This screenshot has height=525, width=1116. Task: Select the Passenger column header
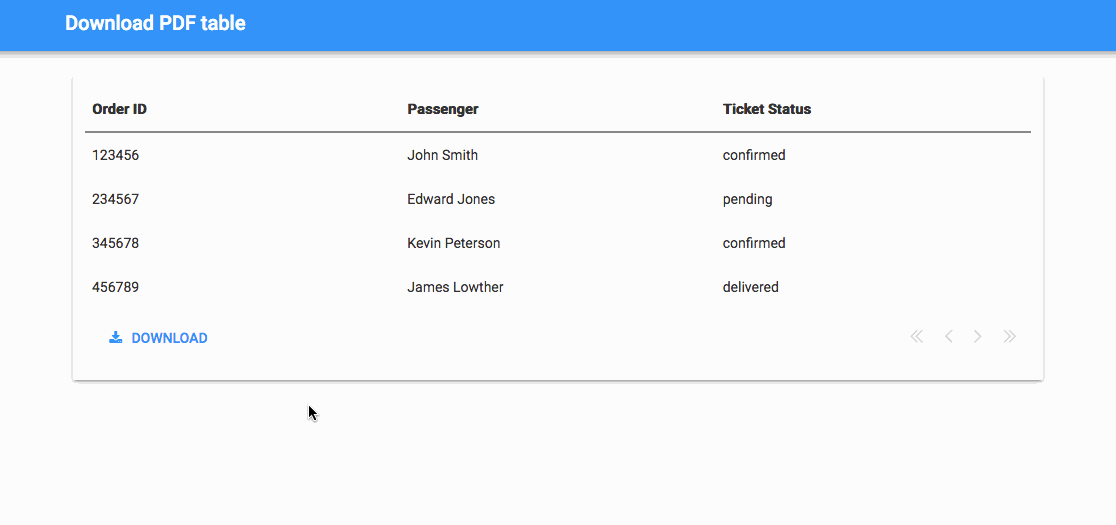coord(443,110)
